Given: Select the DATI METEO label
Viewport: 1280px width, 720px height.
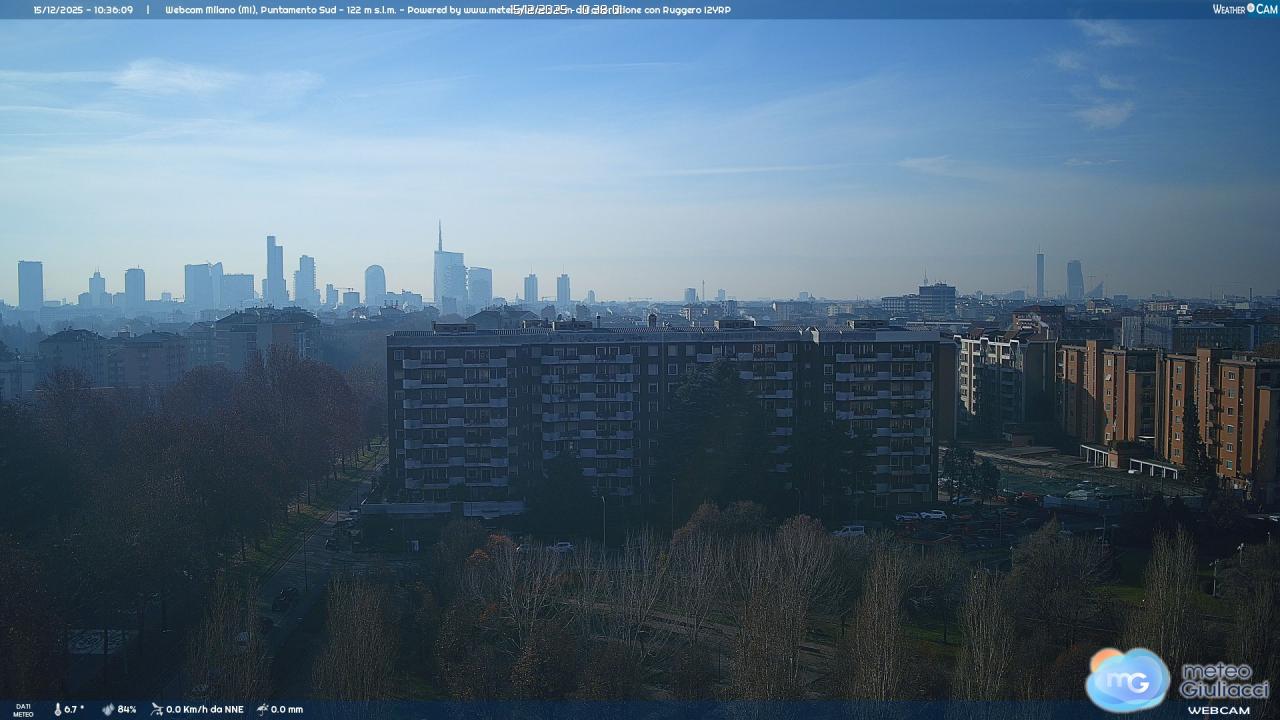Looking at the screenshot, I should click(x=23, y=709).
